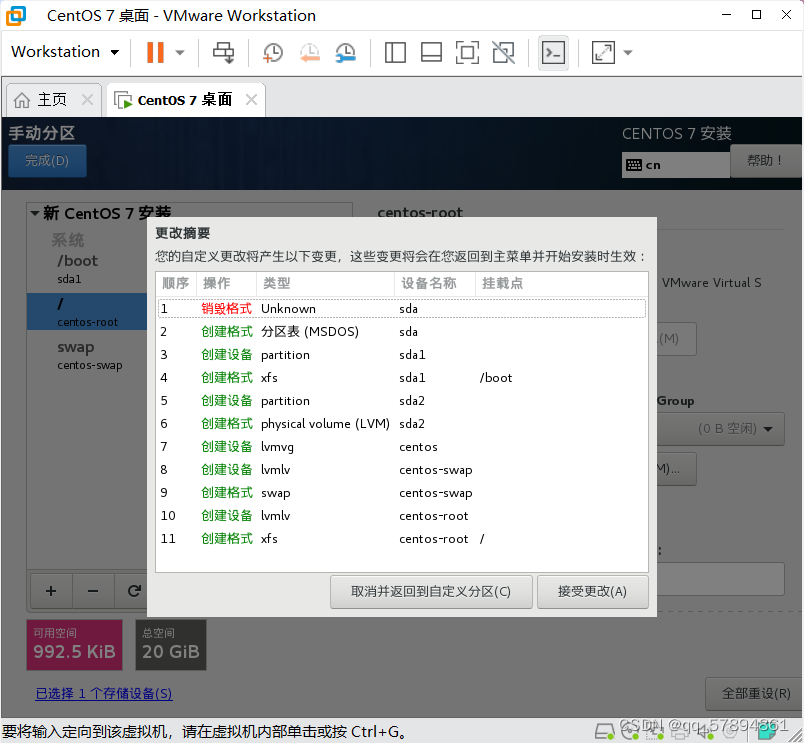Select row 4 xfs sda1 /boot
Screen dimensions: 804x743
(x=402, y=378)
